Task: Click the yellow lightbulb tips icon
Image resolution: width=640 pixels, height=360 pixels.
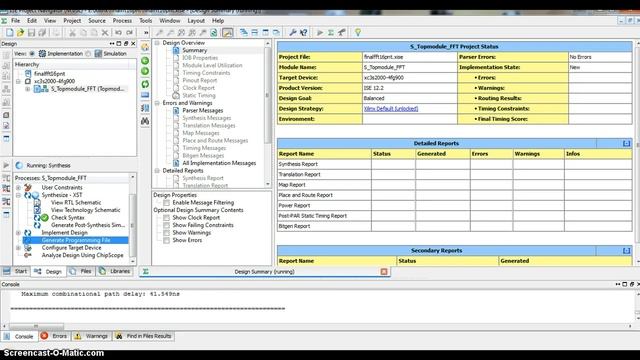Action: tap(358, 32)
